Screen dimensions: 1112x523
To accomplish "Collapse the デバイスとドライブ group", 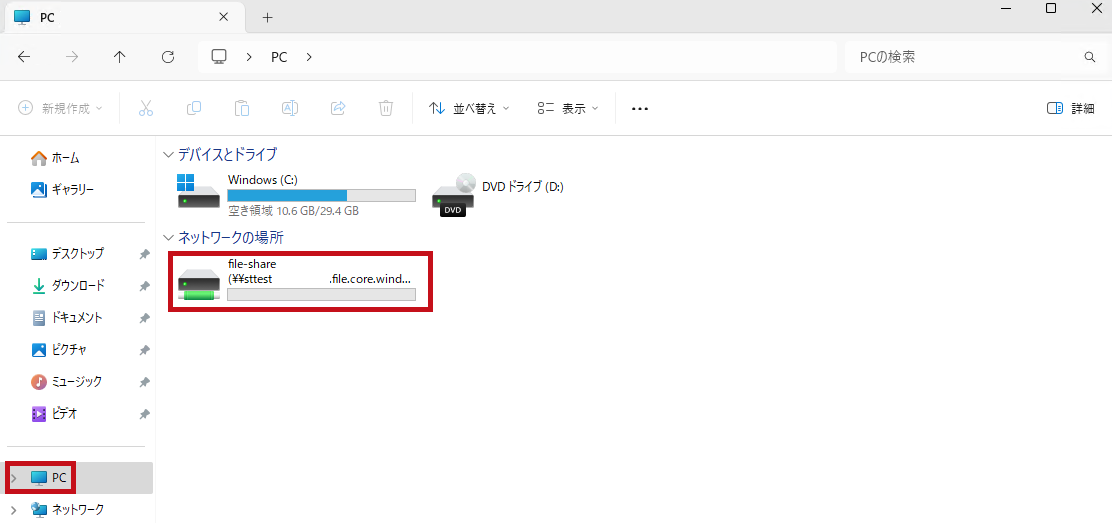I will (x=168, y=154).
